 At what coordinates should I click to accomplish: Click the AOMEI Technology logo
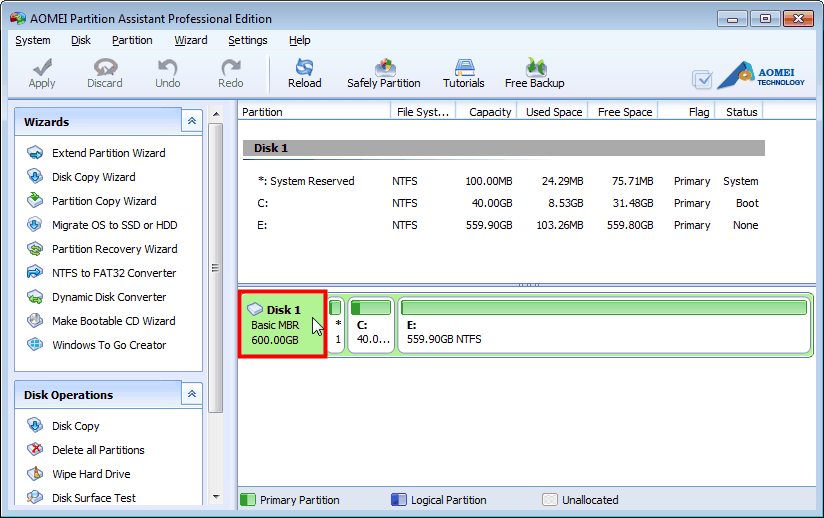coord(760,75)
